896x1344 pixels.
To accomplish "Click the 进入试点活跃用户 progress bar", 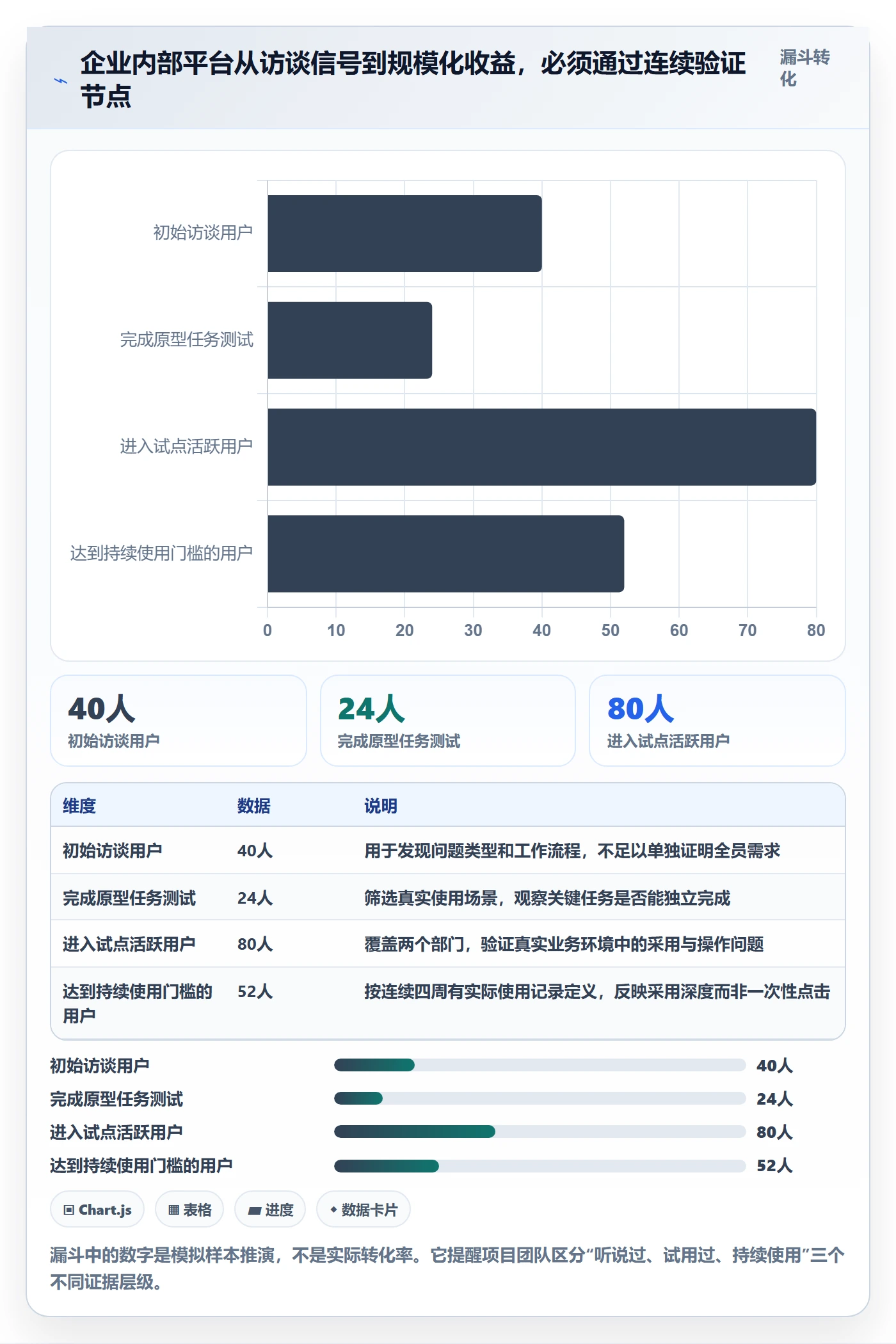I will 540,1132.
